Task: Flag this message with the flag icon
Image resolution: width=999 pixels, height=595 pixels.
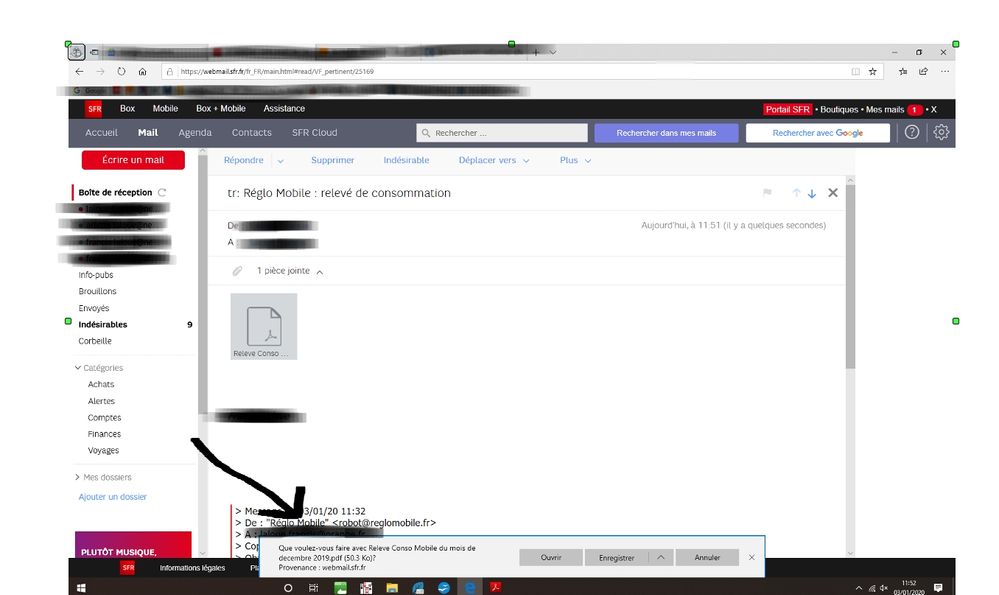Action: tap(767, 192)
